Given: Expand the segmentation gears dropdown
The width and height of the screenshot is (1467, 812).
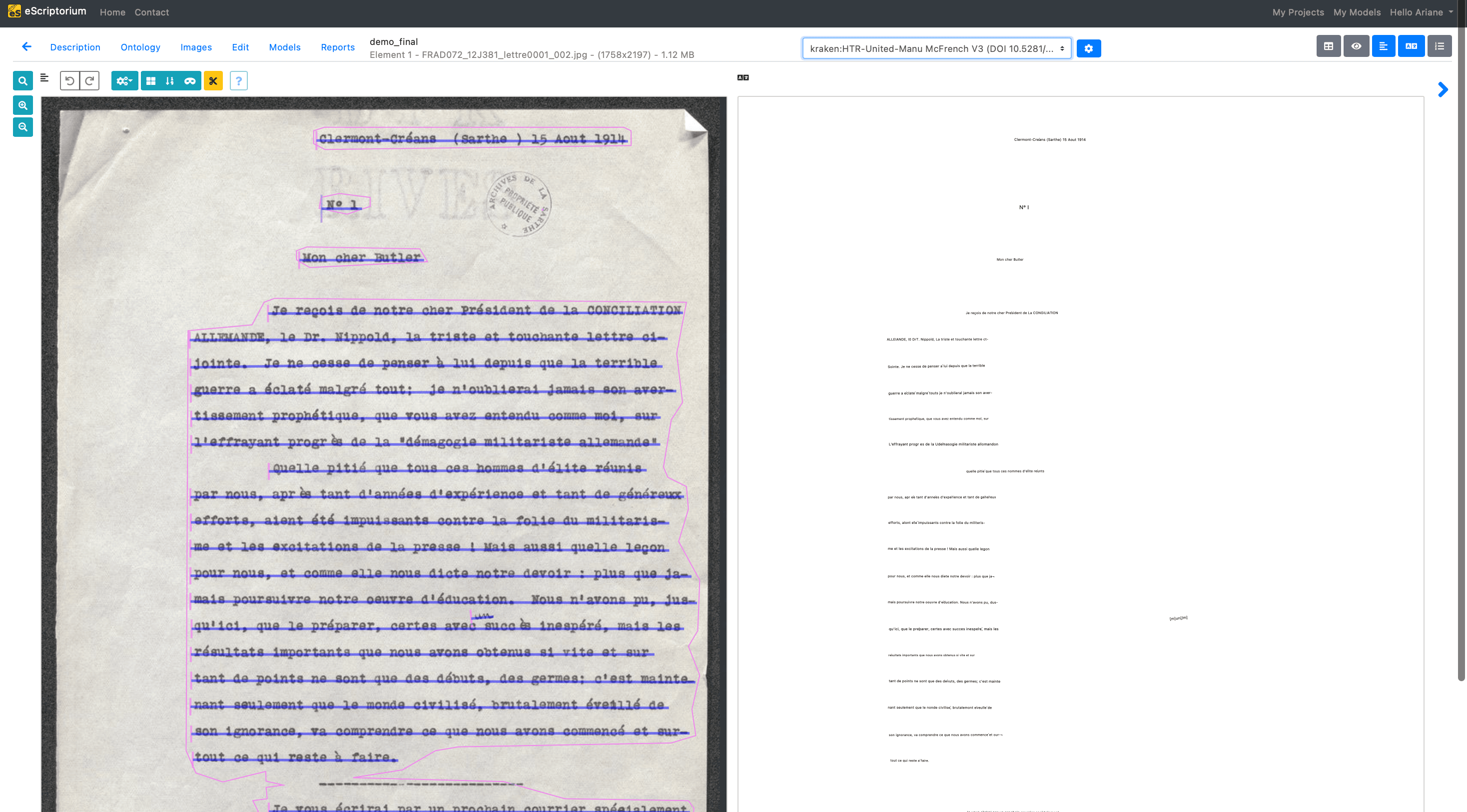Looking at the screenshot, I should click(124, 81).
